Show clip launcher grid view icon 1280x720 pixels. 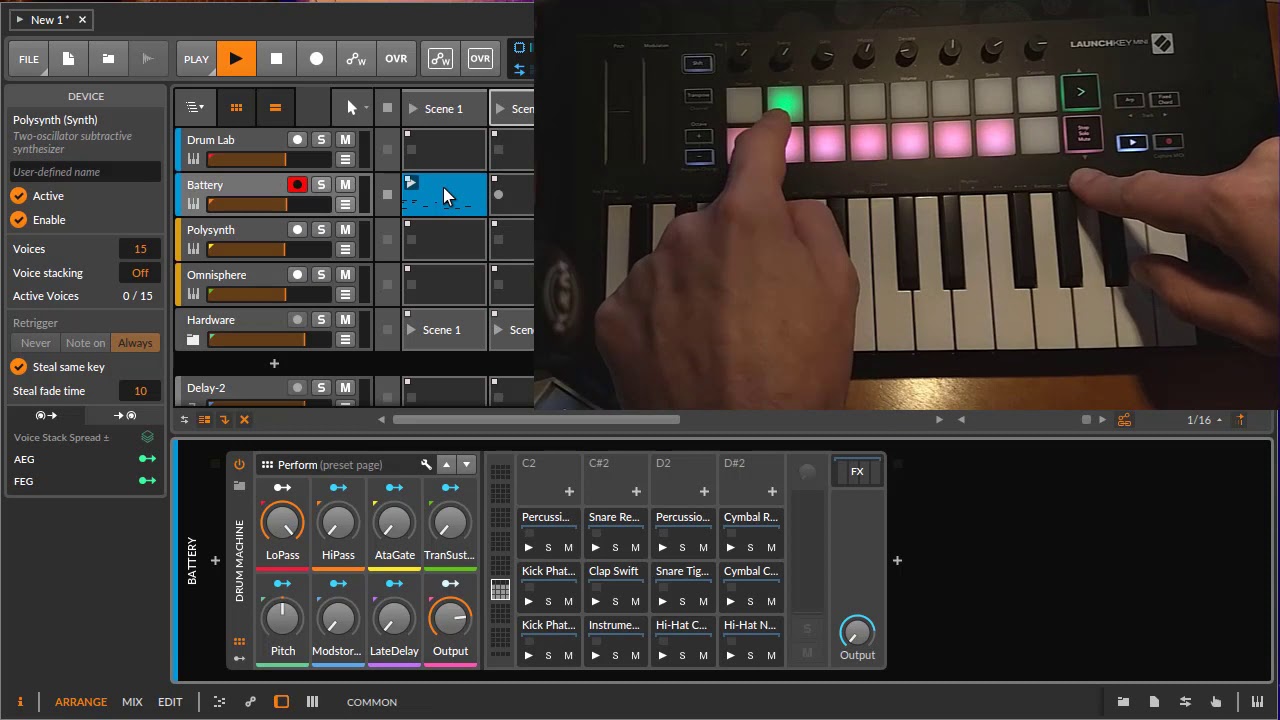point(236,108)
